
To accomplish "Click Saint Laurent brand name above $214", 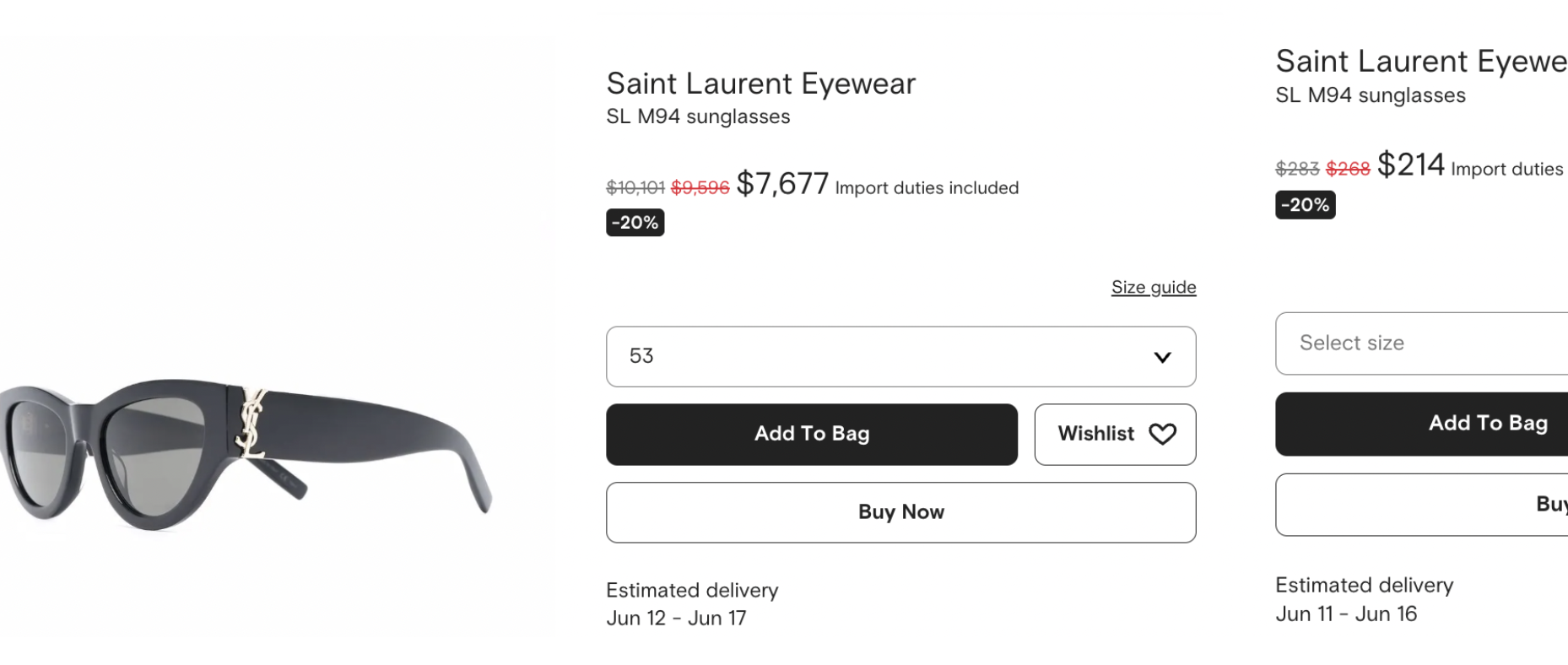I will [x=1420, y=62].
